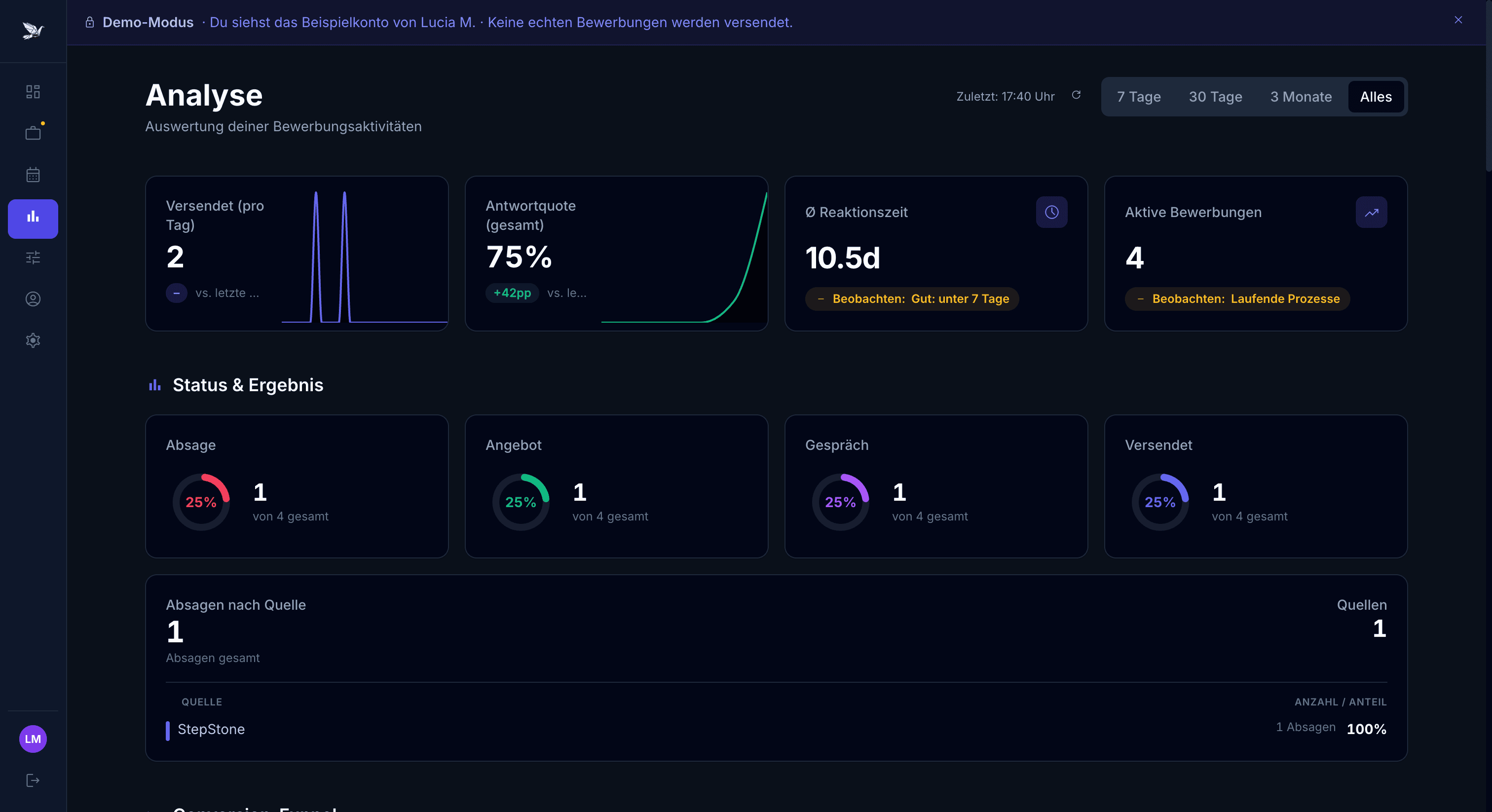Open the calendar icon in sidebar
Screen dimensions: 1492x812
pyautogui.click(x=33, y=174)
